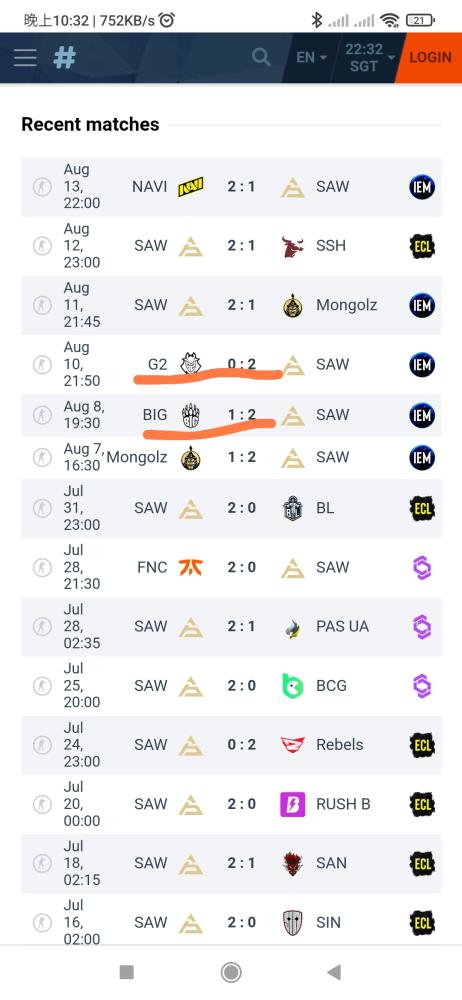The width and height of the screenshot is (462, 1000).
Task: Open the IEM event icon for NAVI match
Action: click(422, 187)
